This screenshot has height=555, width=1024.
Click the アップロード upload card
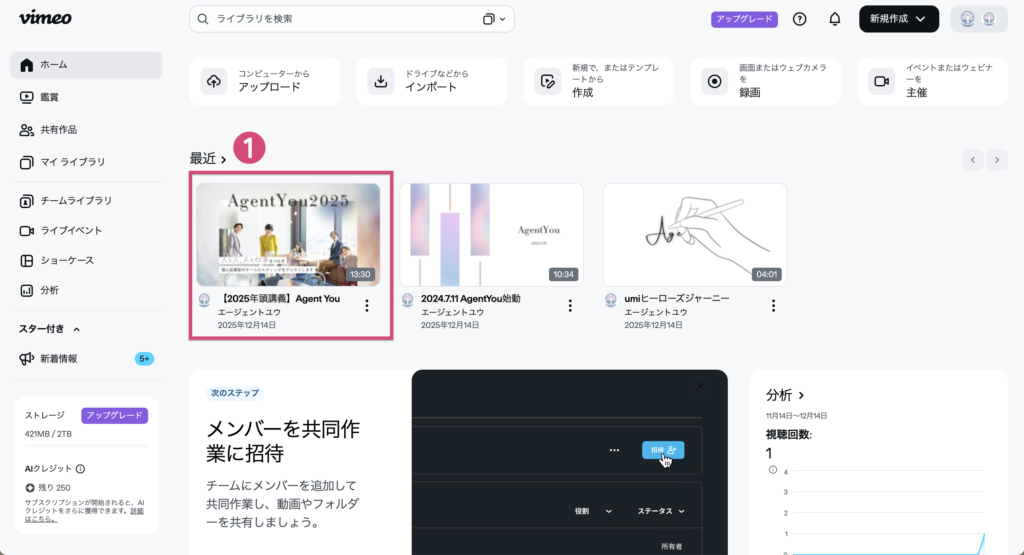[264, 81]
